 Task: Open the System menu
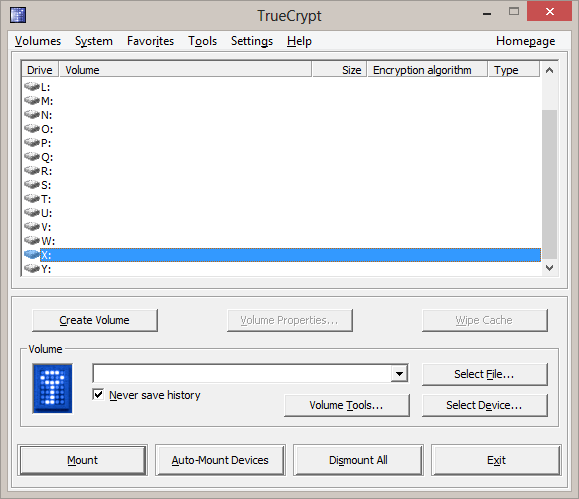tap(94, 41)
